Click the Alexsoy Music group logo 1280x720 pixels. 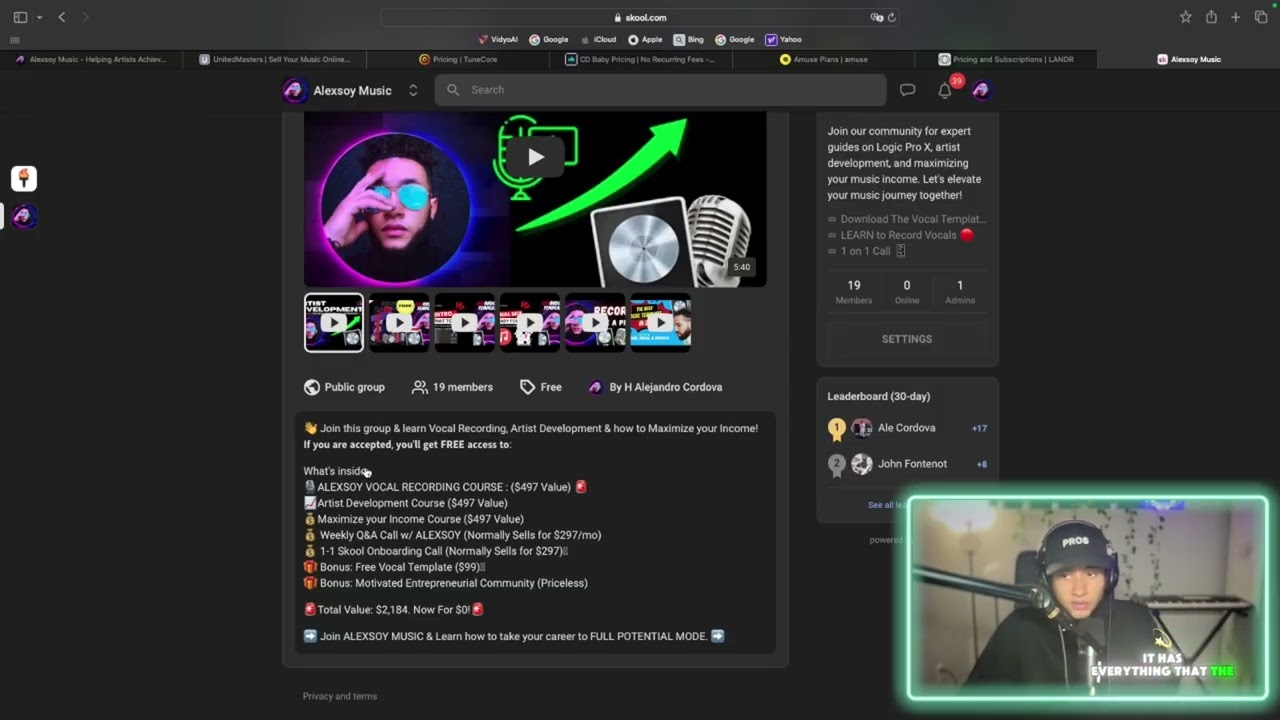point(294,90)
